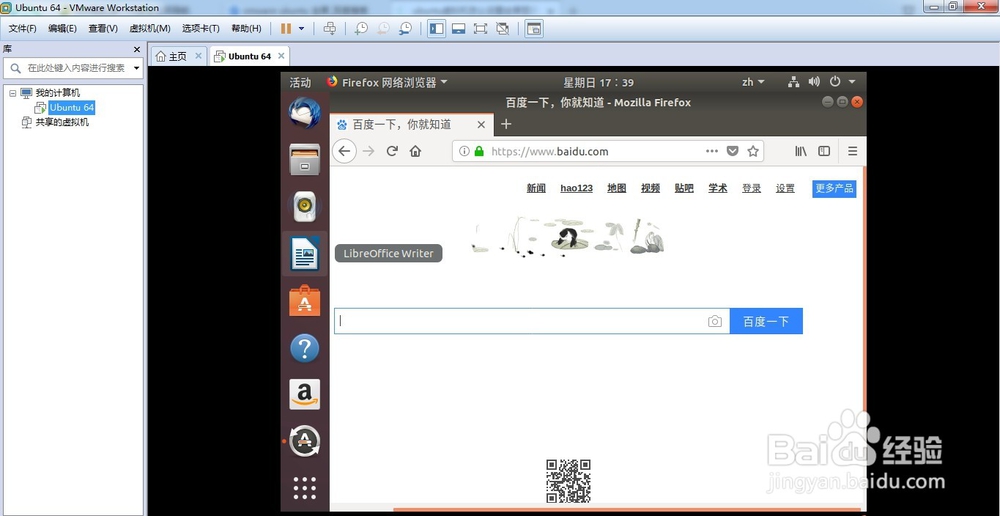Open volume speaker icon in top bar
Image resolution: width=1000 pixels, height=516 pixels.
tap(814, 82)
